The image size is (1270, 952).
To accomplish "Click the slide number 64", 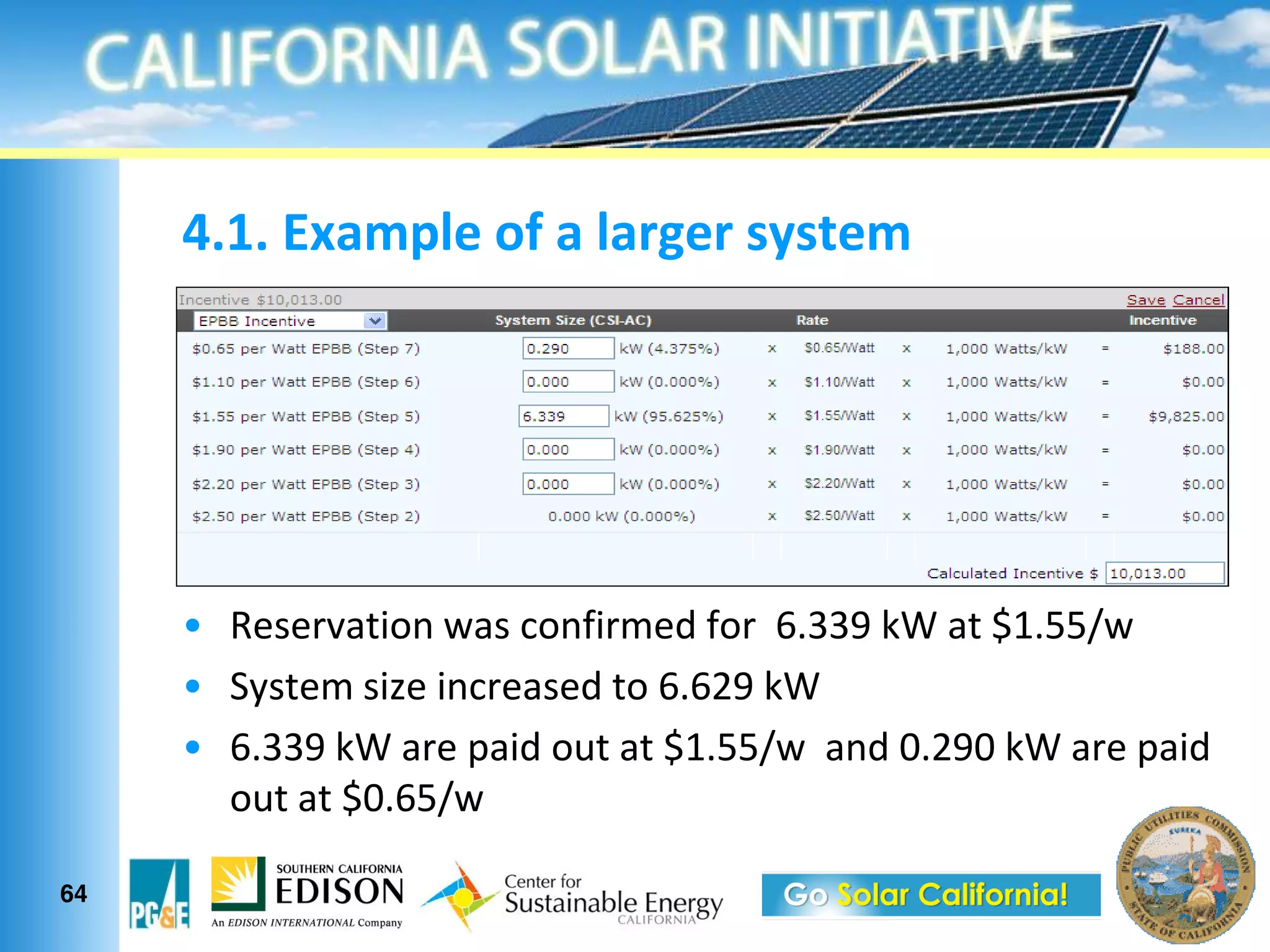I will click(x=73, y=893).
